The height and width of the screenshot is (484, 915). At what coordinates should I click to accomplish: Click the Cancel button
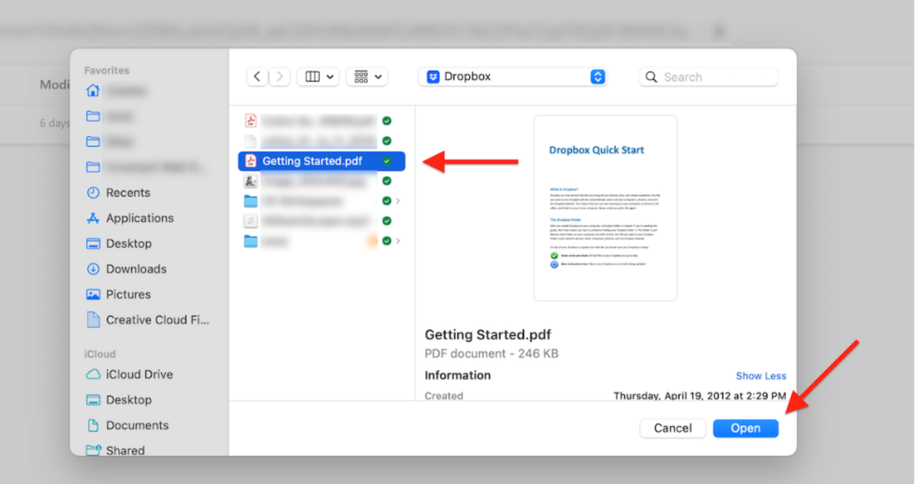pos(672,428)
